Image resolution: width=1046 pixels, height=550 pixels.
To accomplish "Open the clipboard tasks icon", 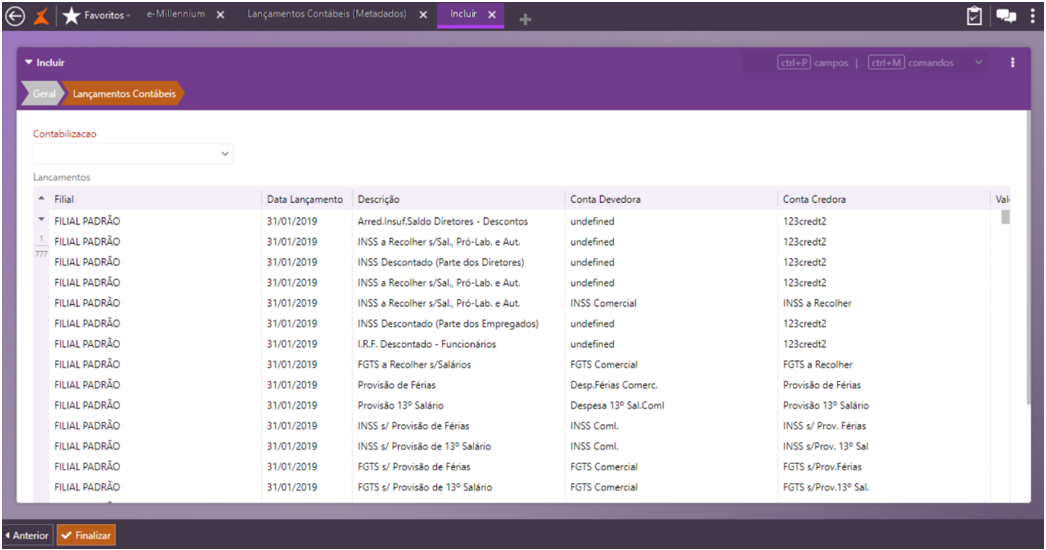I will (x=974, y=16).
